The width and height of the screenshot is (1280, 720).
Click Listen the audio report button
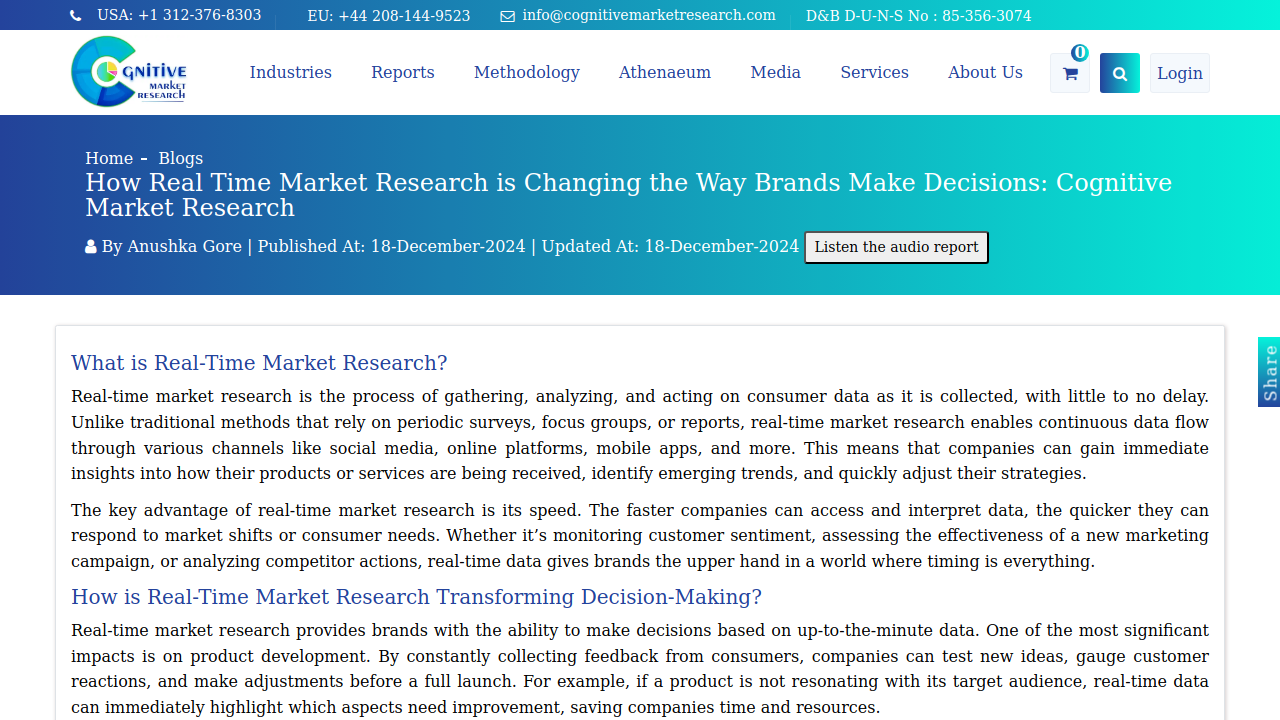(x=897, y=247)
